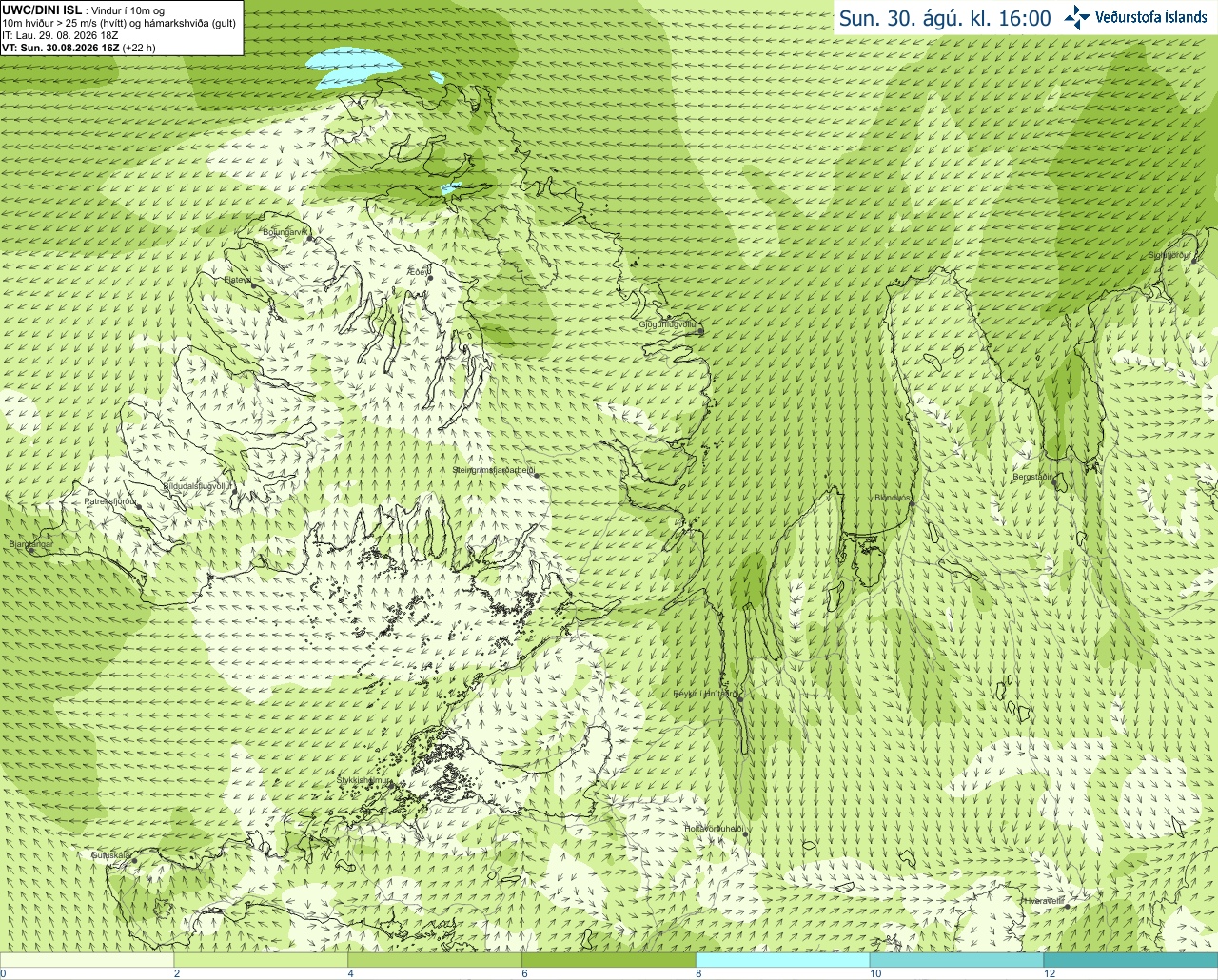
Task: Click the dark green 6–8 legend swatch
Action: point(609,960)
